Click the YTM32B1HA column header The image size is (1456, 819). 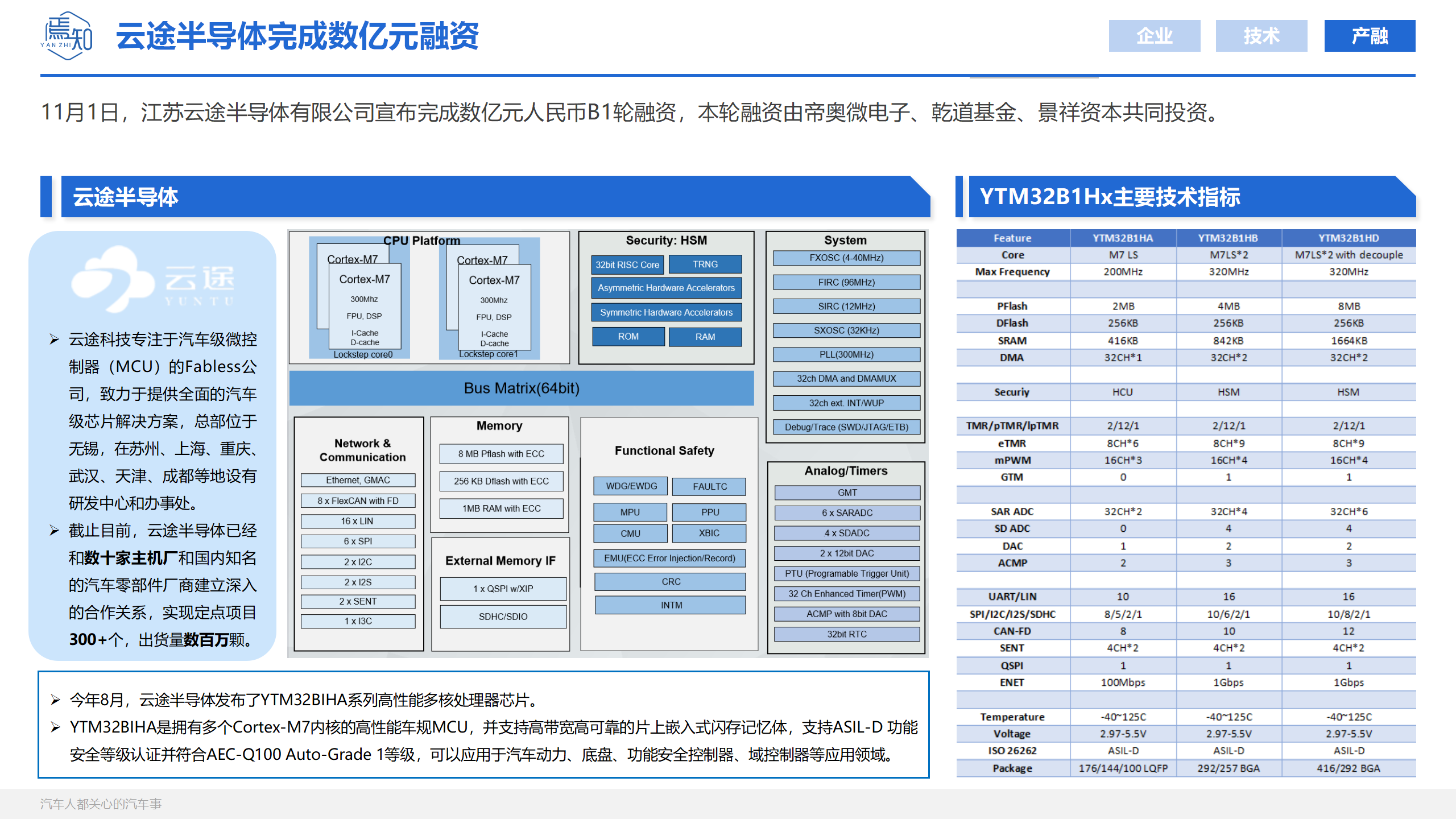(1123, 238)
